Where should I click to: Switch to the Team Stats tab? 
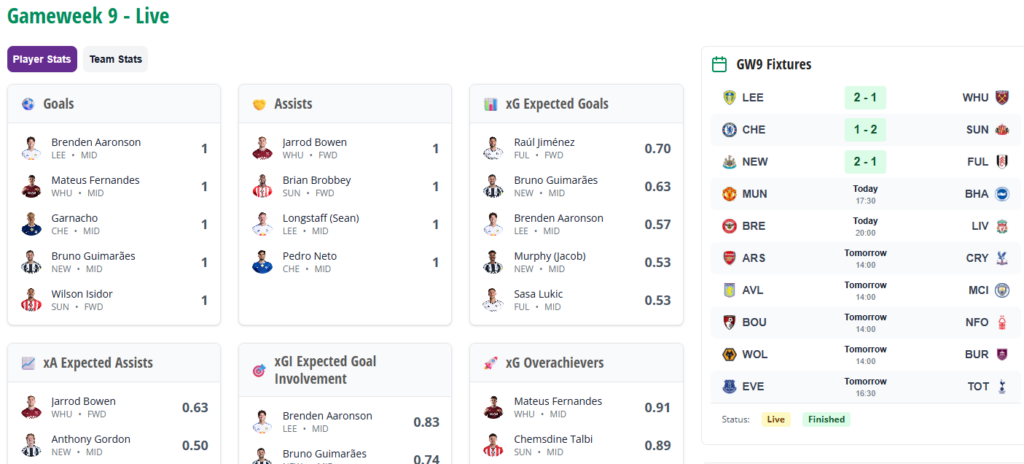click(115, 59)
